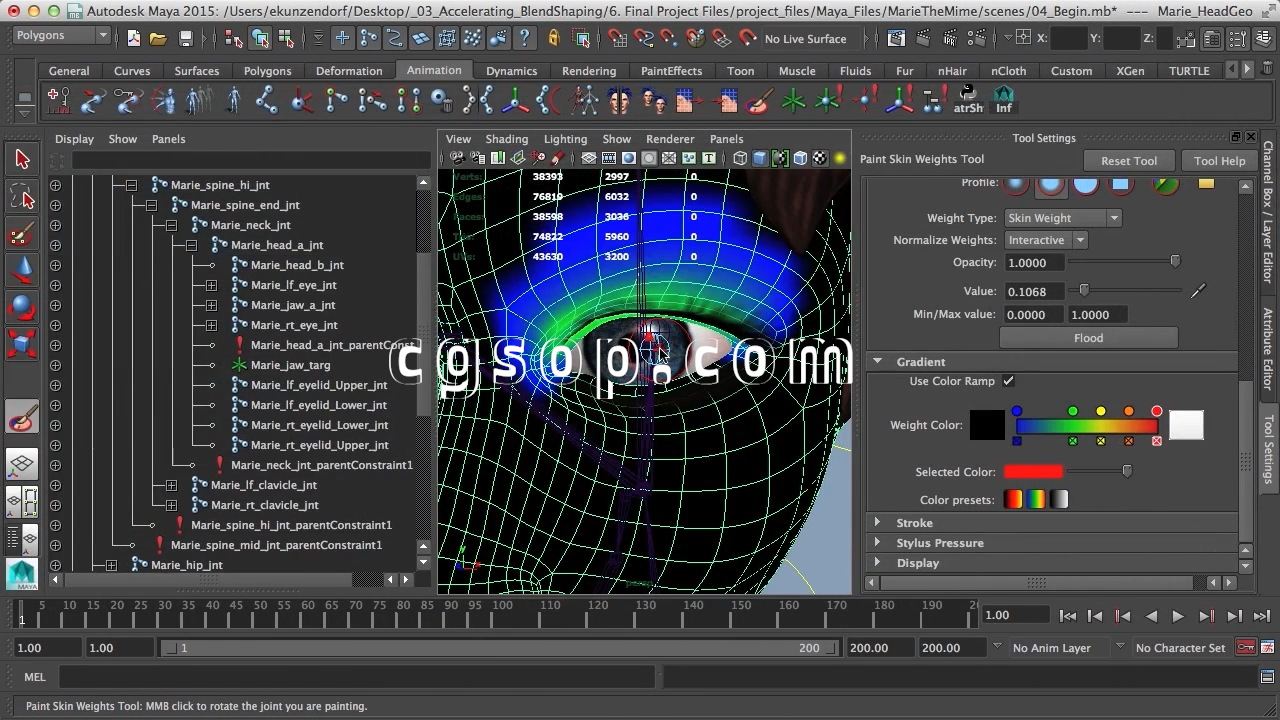1280x720 pixels.
Task: Open the Normalize Weights dropdown
Action: pyautogui.click(x=1045, y=240)
